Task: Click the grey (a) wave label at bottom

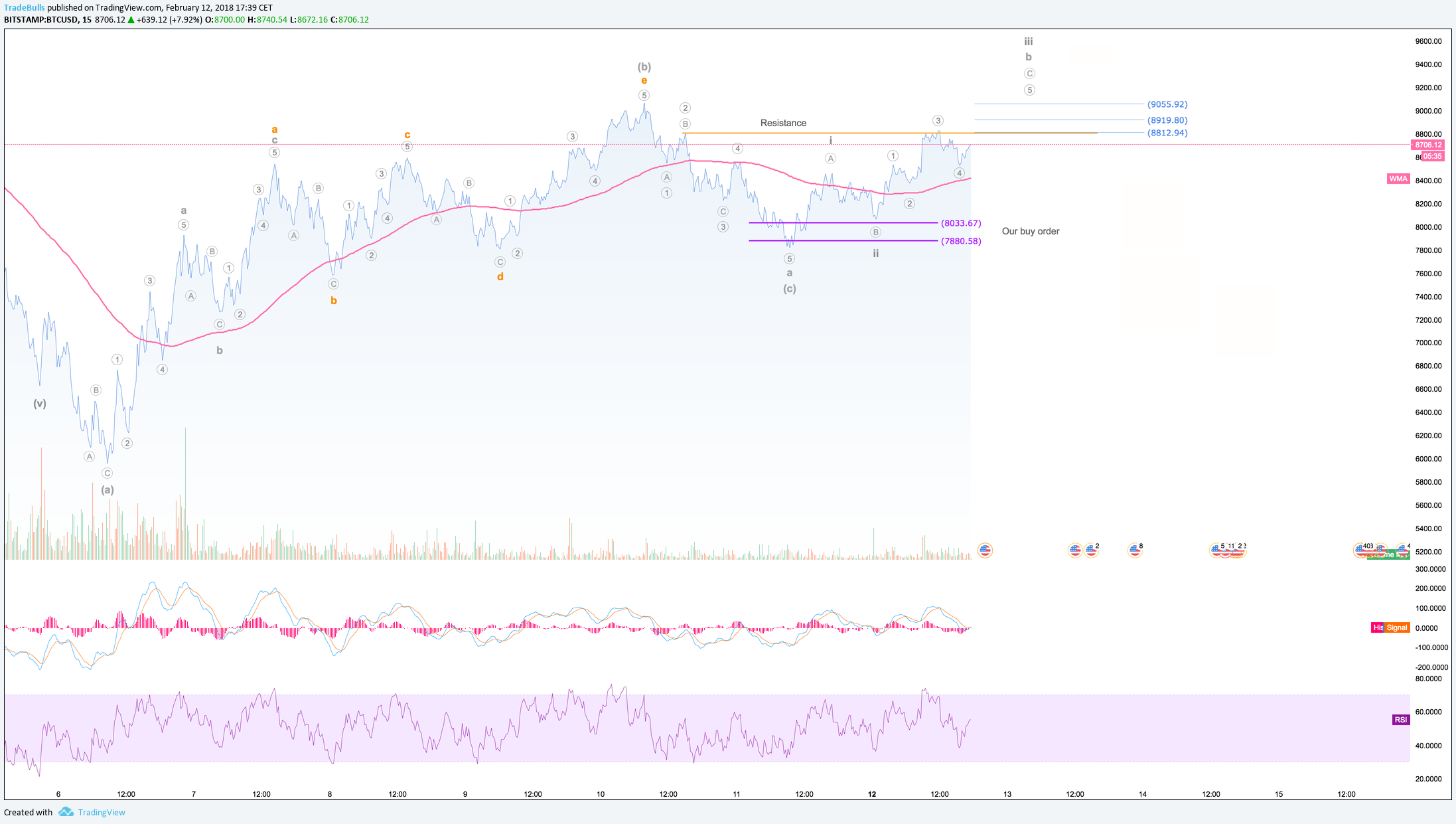Action: 108,489
